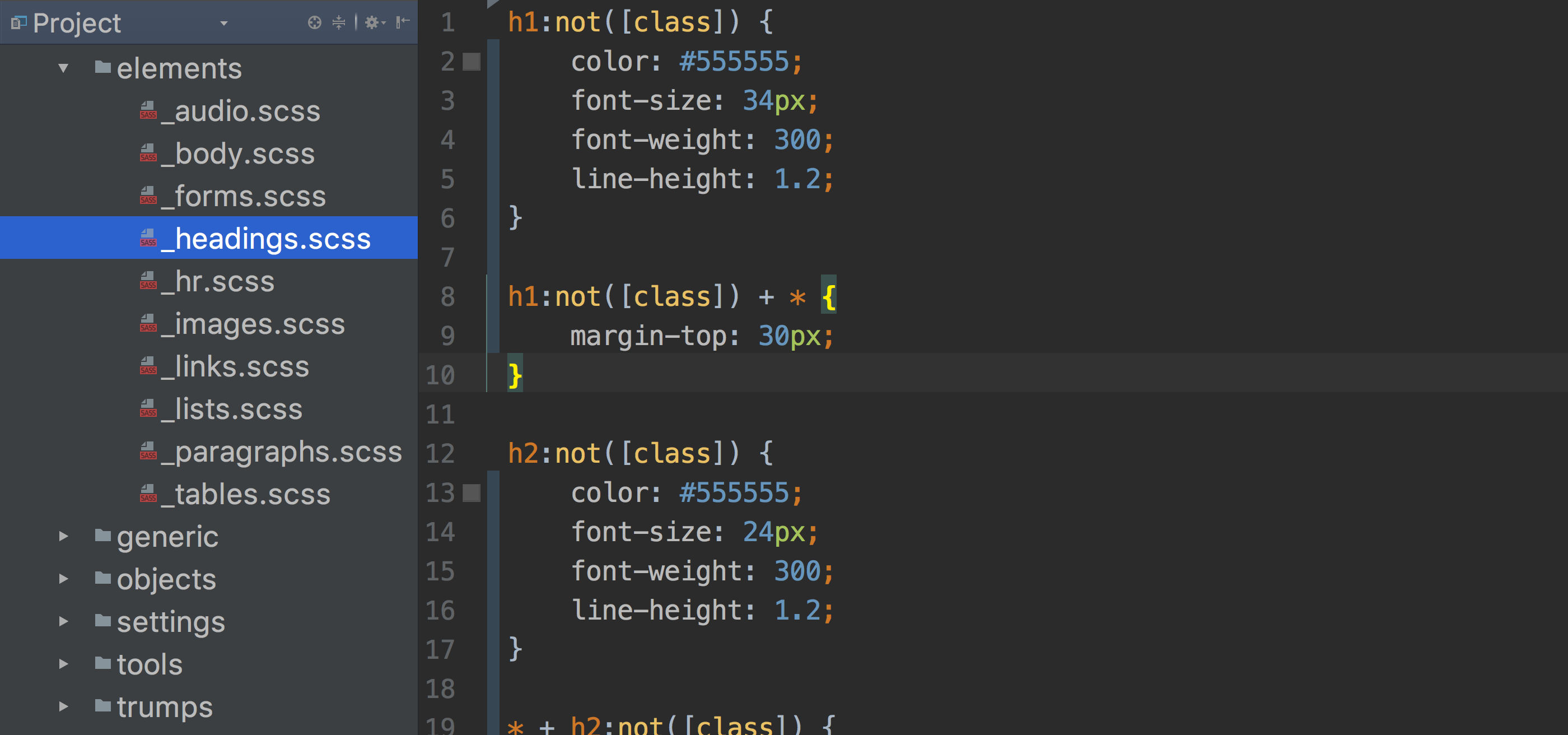Click the generic folder icon

point(103,535)
